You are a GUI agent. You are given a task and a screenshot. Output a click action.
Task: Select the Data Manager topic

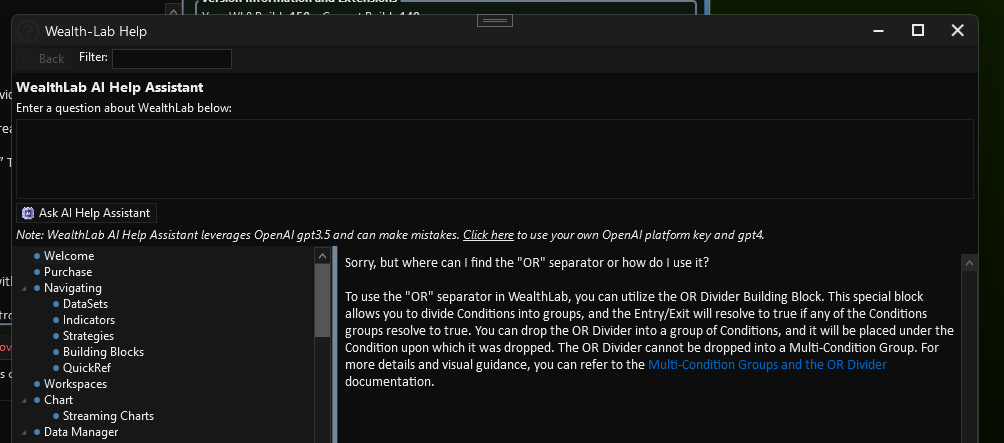[81, 432]
